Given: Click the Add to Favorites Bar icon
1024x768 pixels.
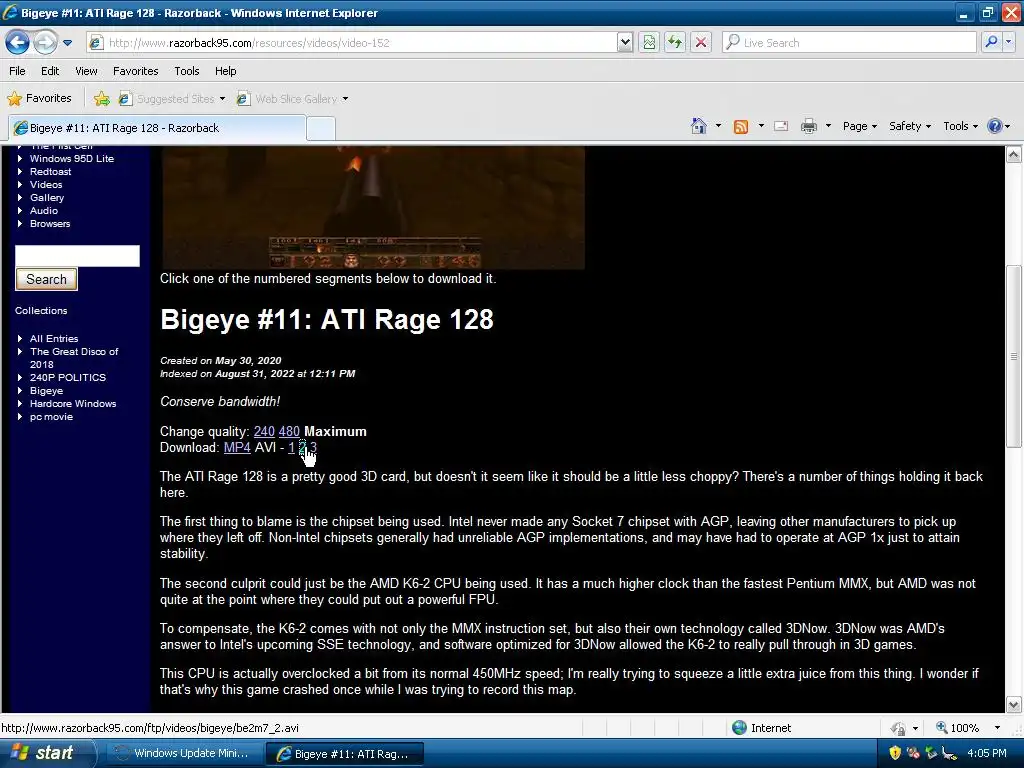Looking at the screenshot, I should click(101, 99).
